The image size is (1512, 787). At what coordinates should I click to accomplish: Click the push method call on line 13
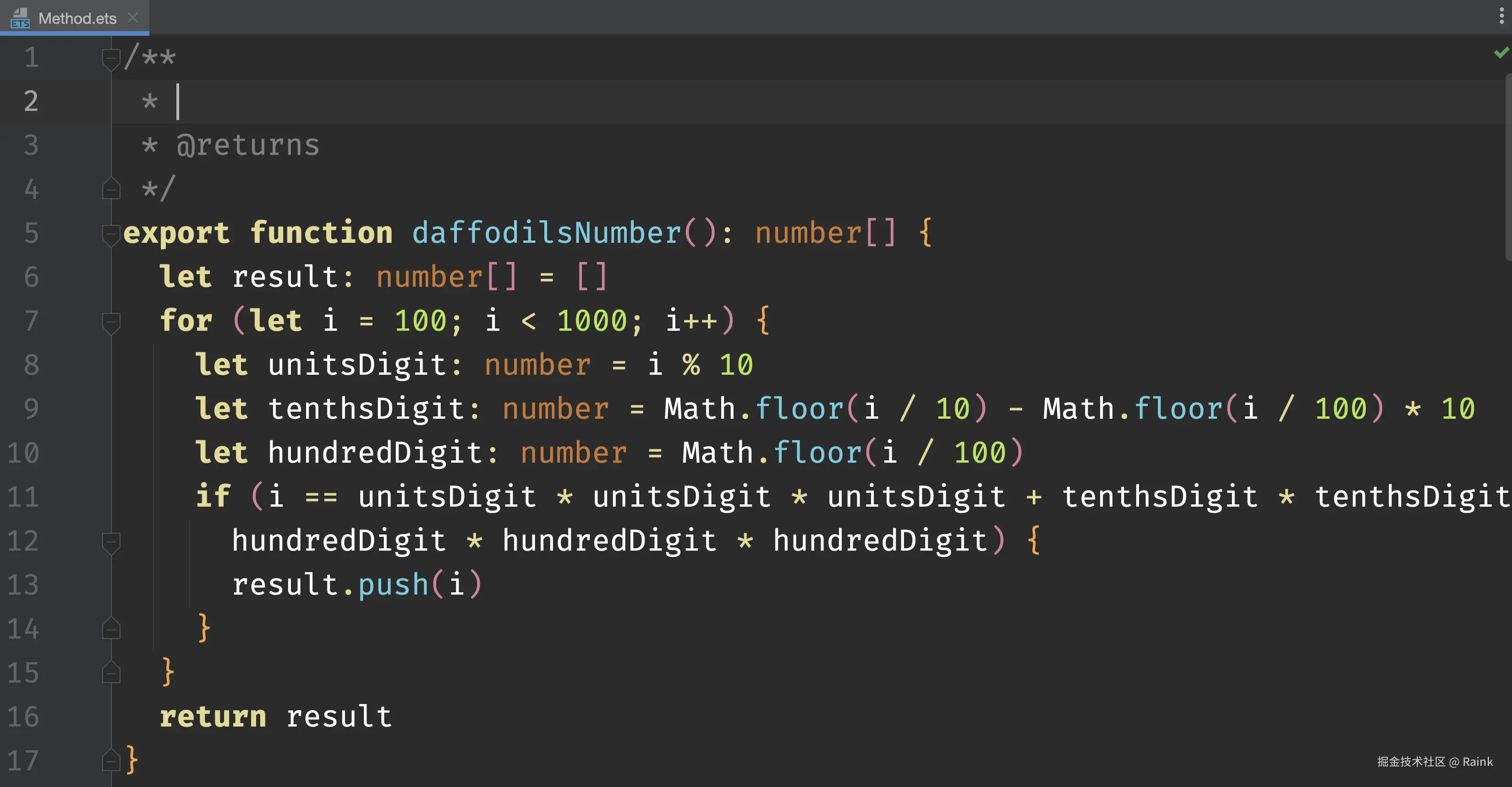[x=393, y=585]
